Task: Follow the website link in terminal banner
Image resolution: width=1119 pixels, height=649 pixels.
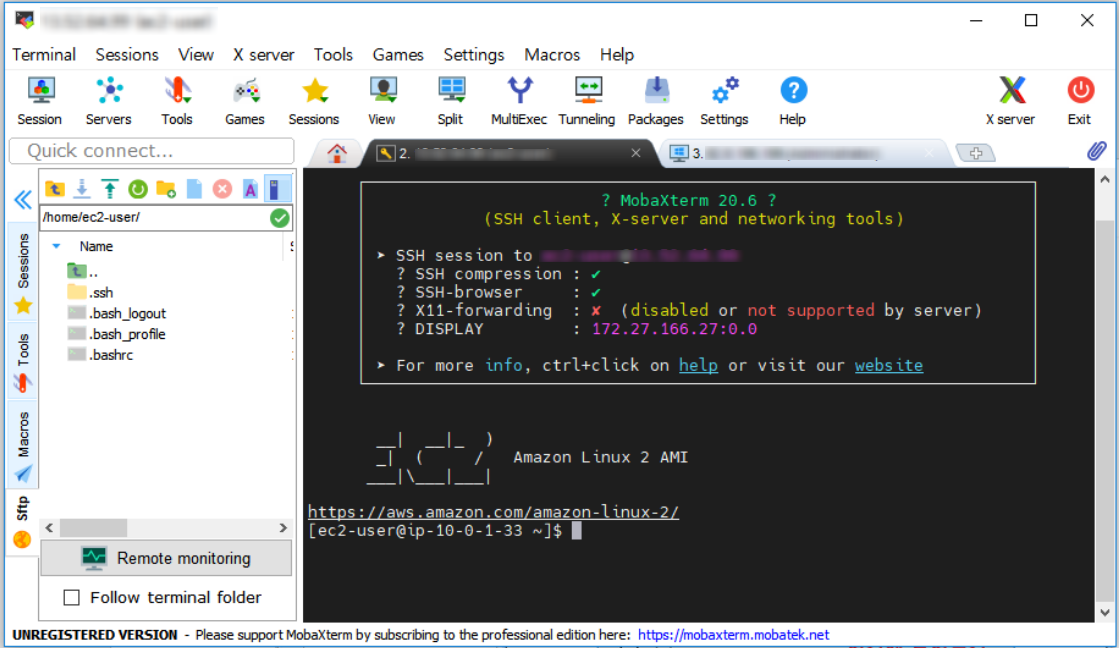Action: coord(888,366)
